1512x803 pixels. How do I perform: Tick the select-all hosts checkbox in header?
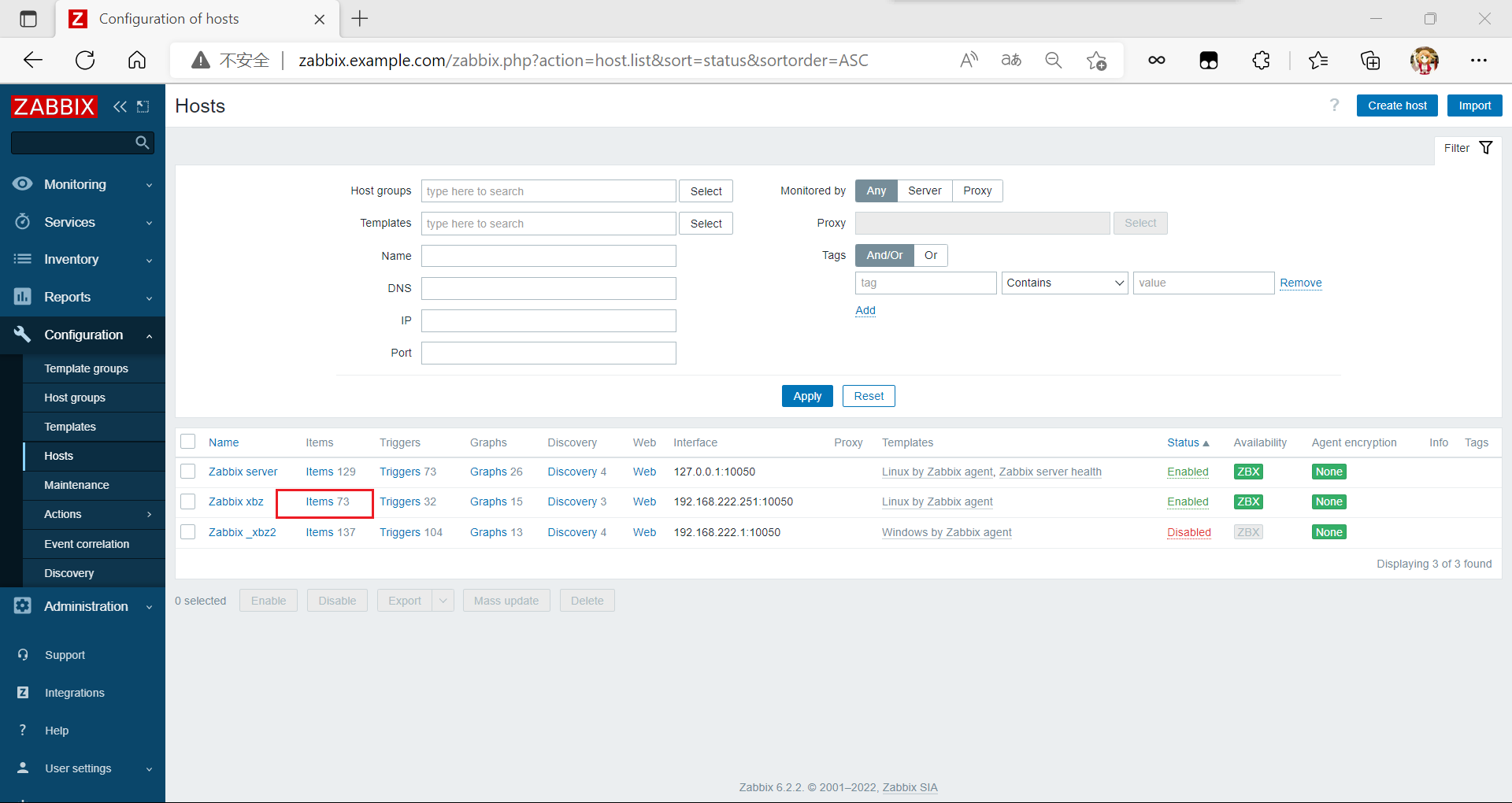point(187,442)
